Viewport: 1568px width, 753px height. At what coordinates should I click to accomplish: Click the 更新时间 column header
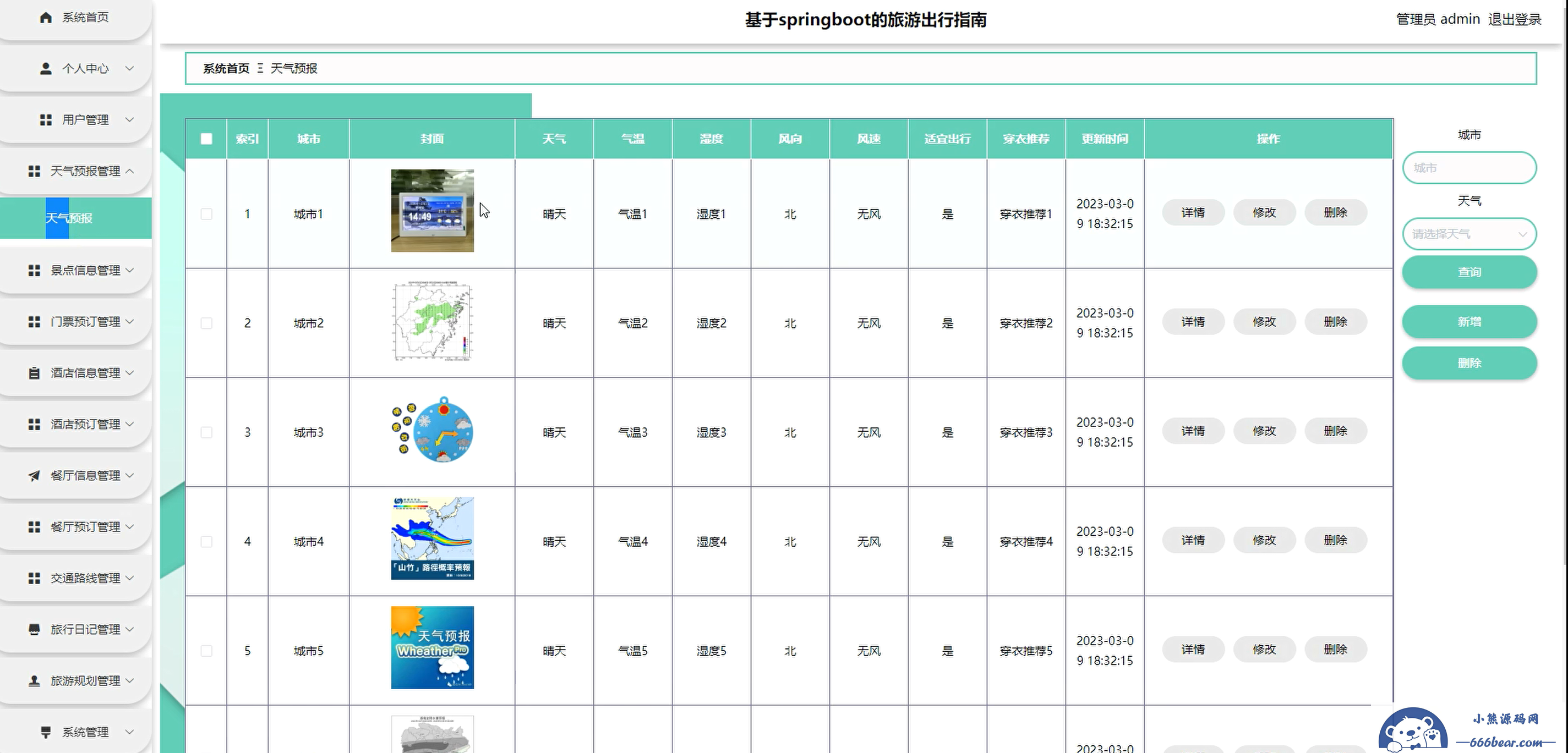pyautogui.click(x=1105, y=139)
